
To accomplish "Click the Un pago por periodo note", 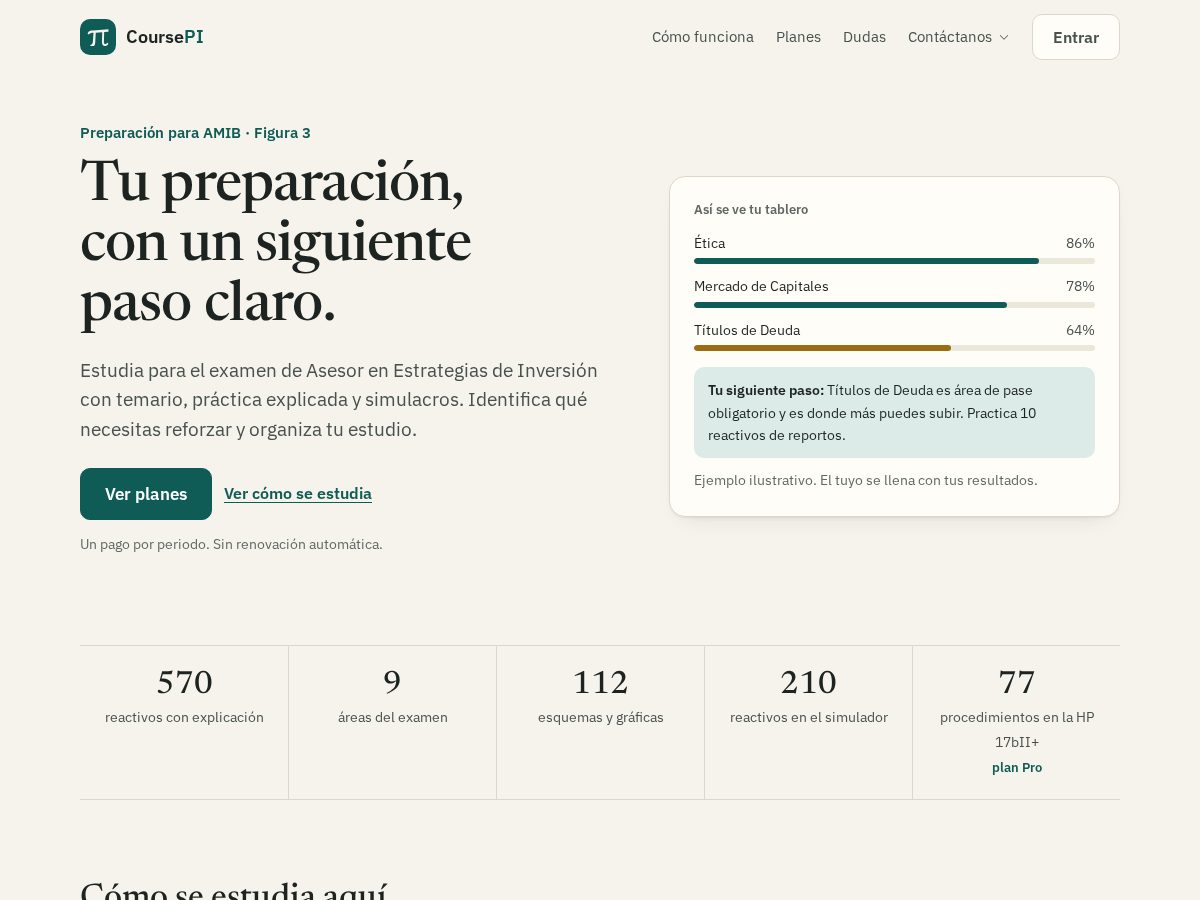I will click(x=231, y=544).
